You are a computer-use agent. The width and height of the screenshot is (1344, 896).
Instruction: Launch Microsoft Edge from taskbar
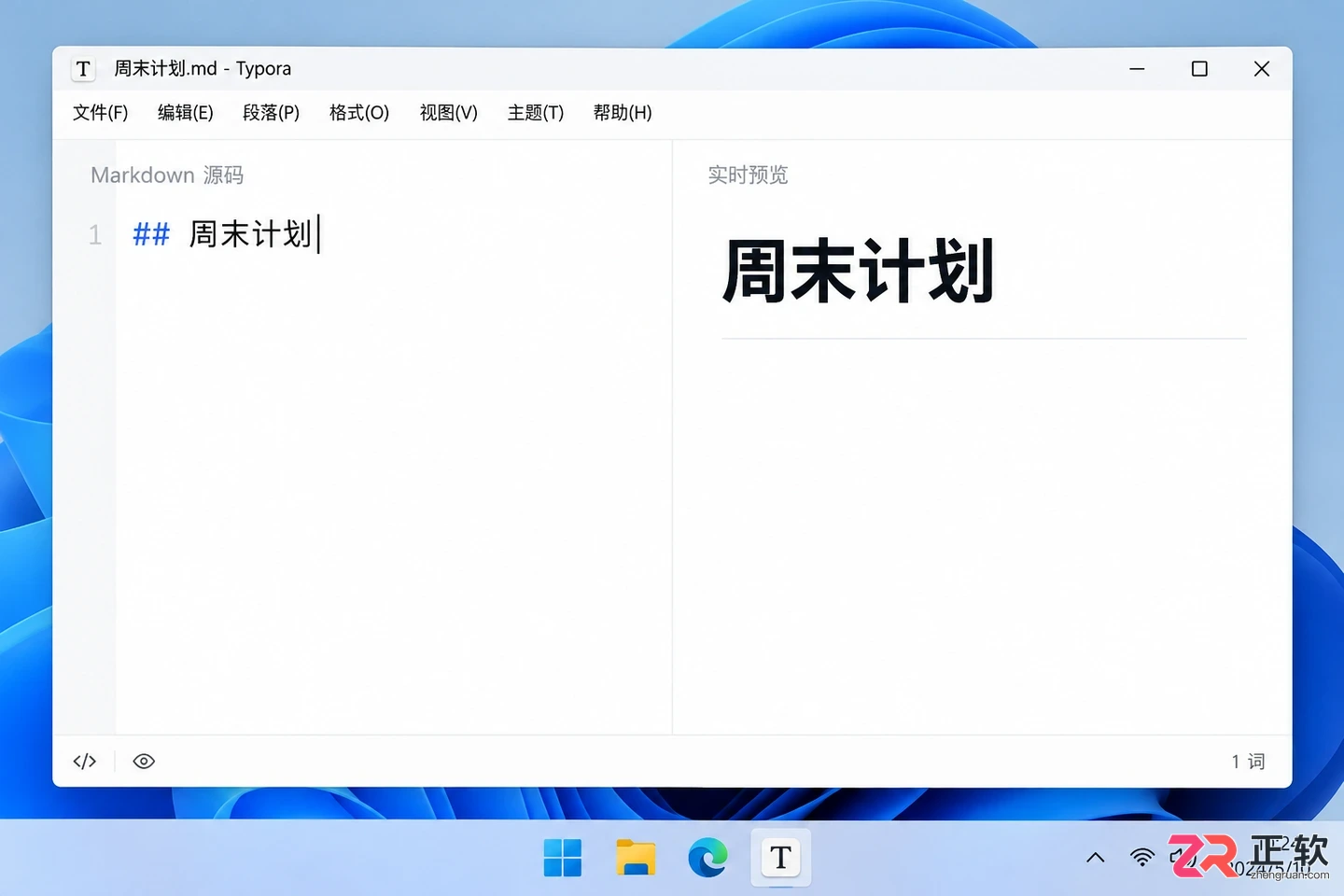point(708,858)
